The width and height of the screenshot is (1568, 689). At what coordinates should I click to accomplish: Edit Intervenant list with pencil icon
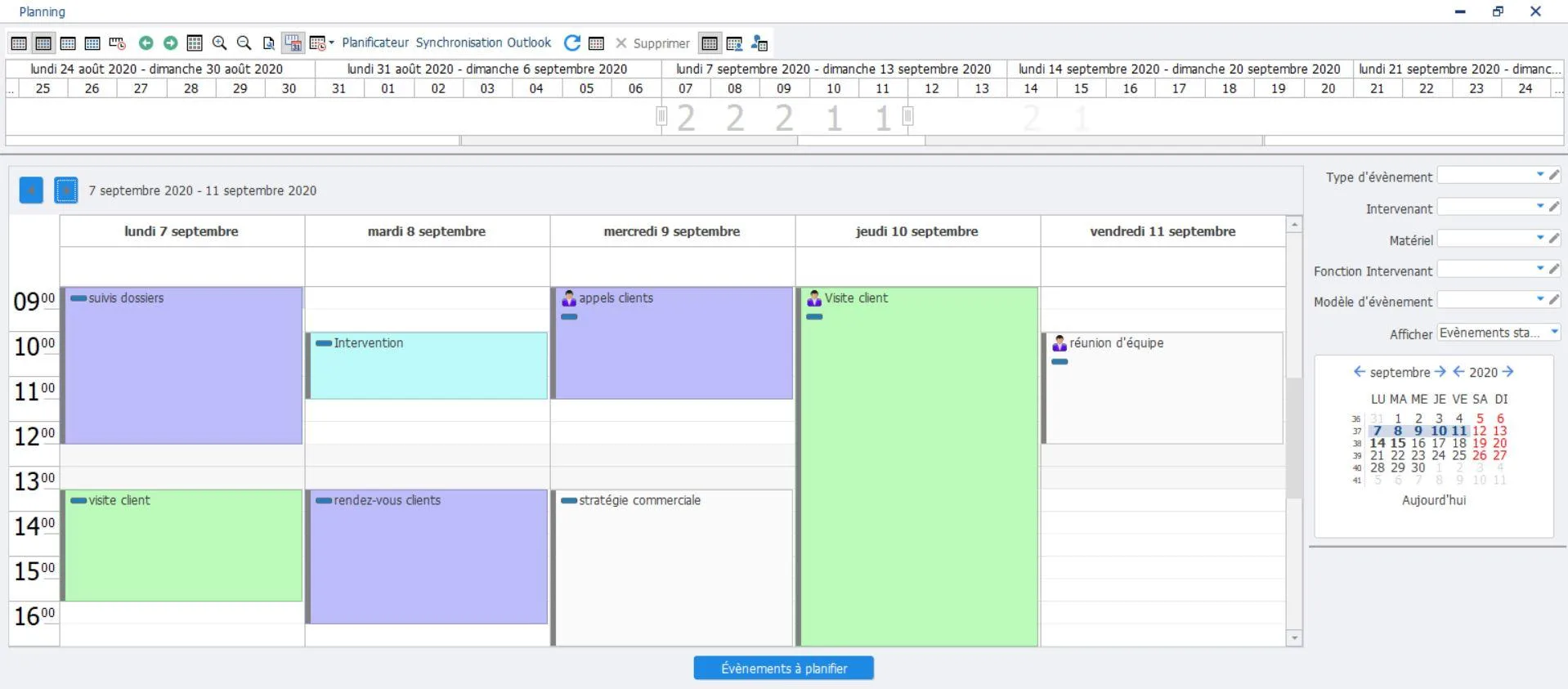click(1554, 207)
